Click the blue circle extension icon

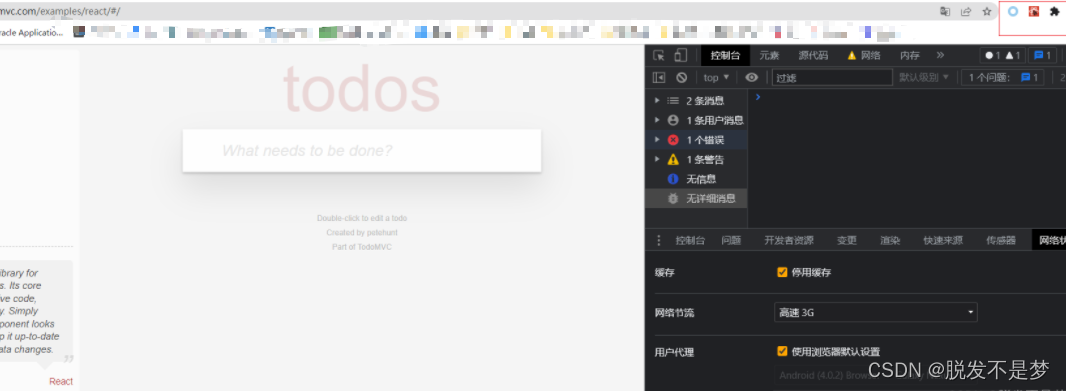coord(1013,12)
